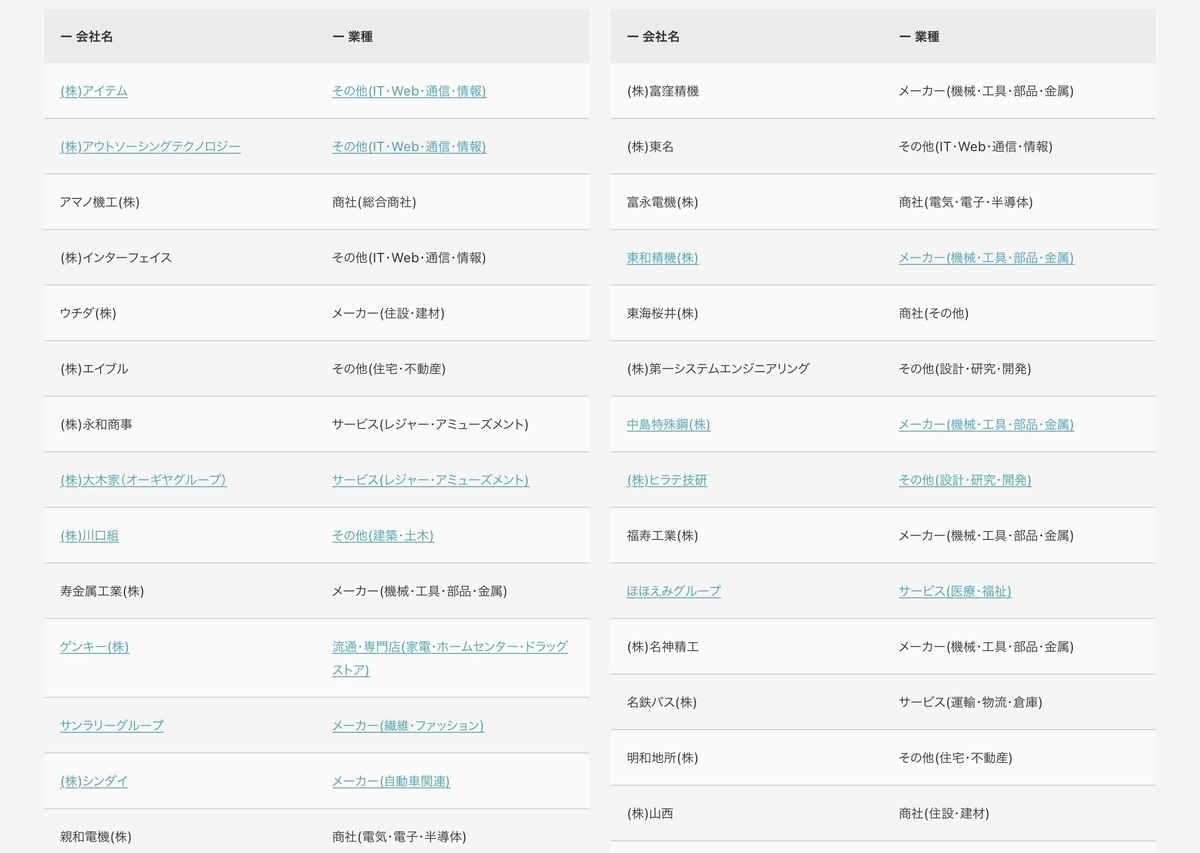The width and height of the screenshot is (1200, 853).
Task: Open the メーカー(自動車関連) industry link
Action: pos(391,781)
